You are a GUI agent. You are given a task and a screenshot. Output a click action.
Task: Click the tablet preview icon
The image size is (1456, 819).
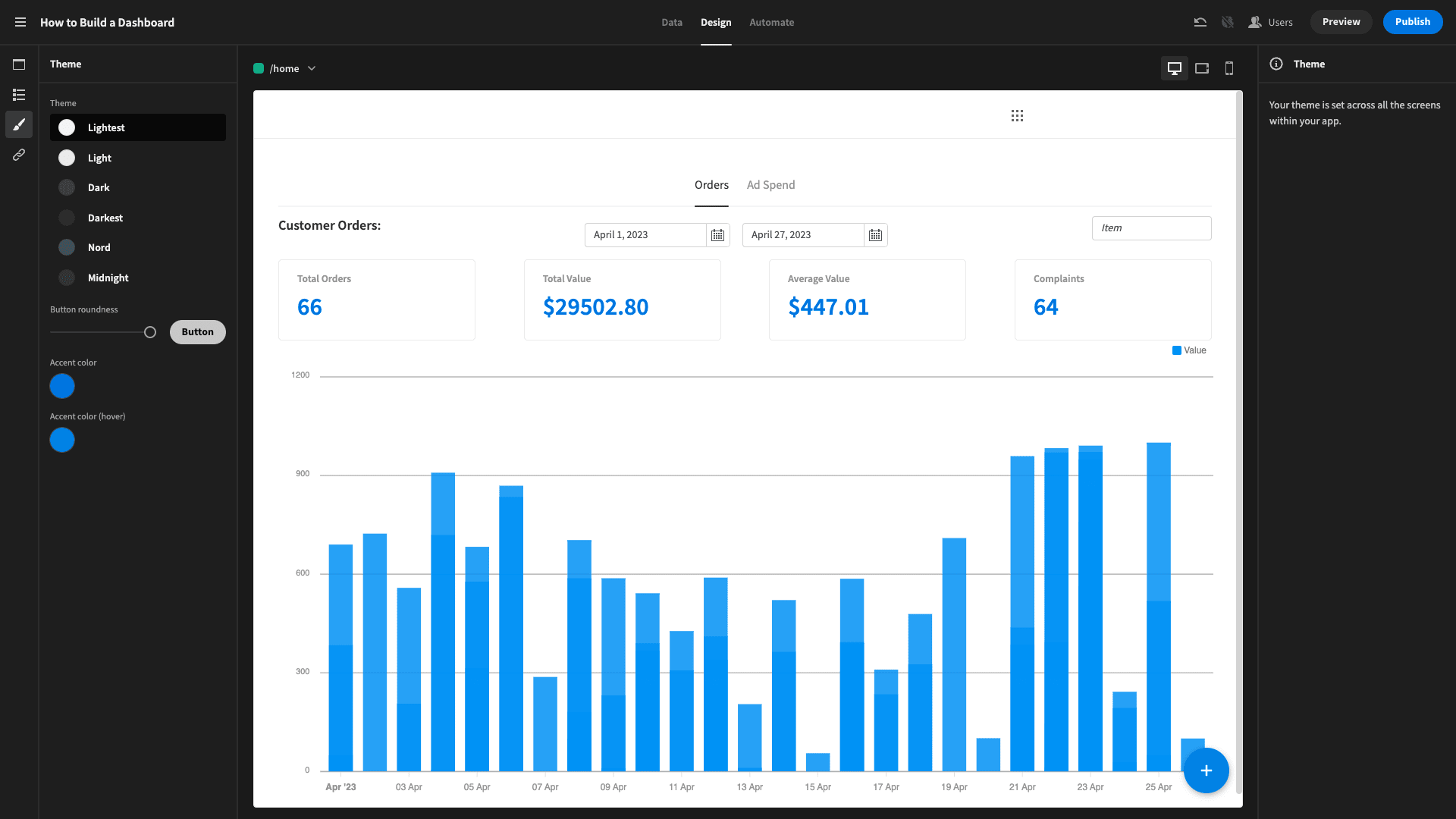click(x=1202, y=68)
